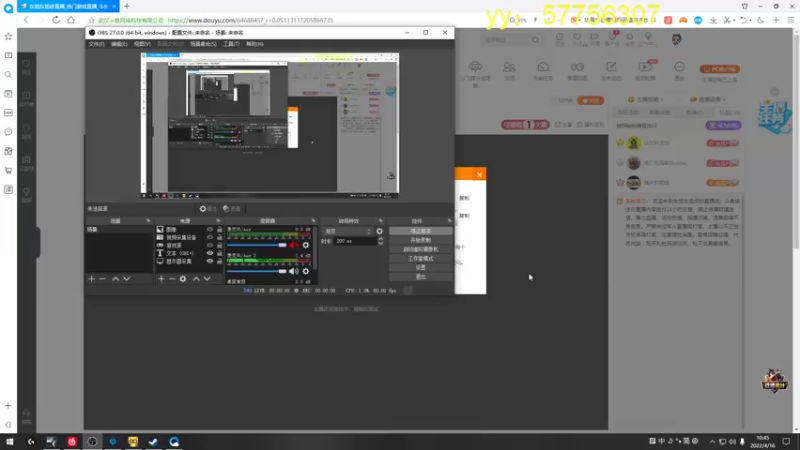Click Exit (退出) button in OBS Controls
800x450 pixels.
click(420, 277)
